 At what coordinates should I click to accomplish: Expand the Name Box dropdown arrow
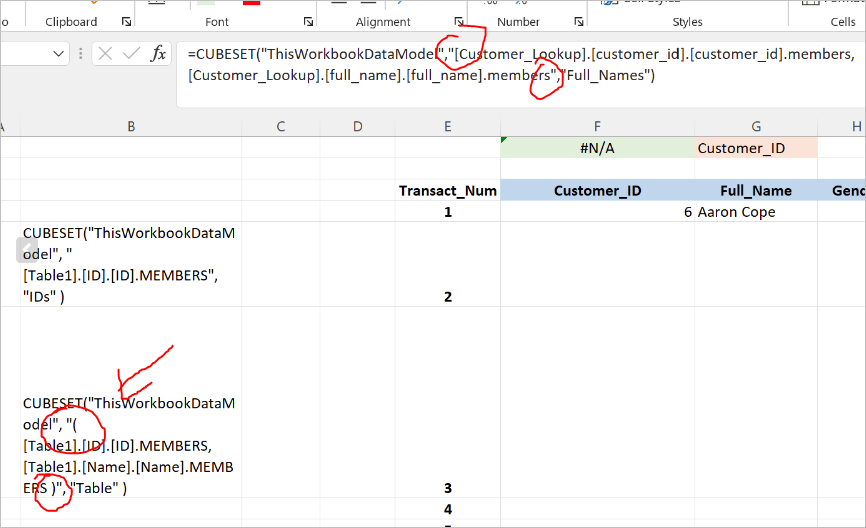(x=58, y=54)
